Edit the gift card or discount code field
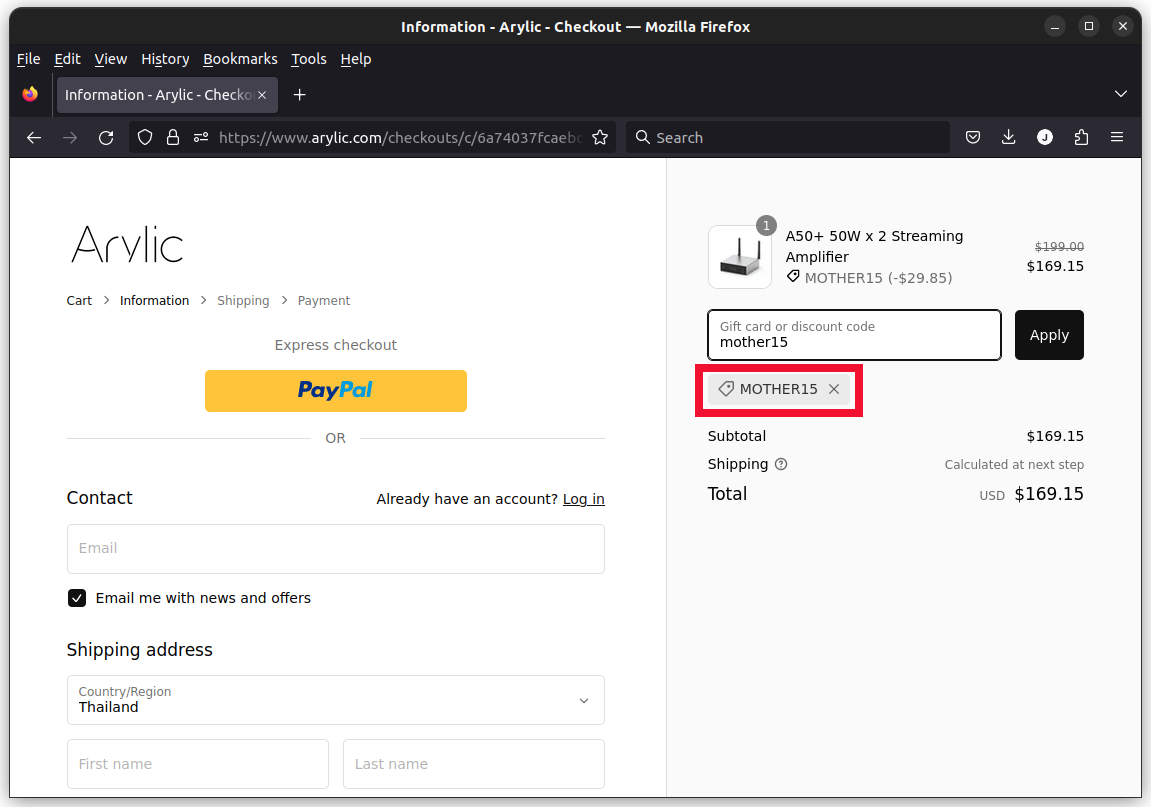The height and width of the screenshot is (807, 1151). point(854,335)
